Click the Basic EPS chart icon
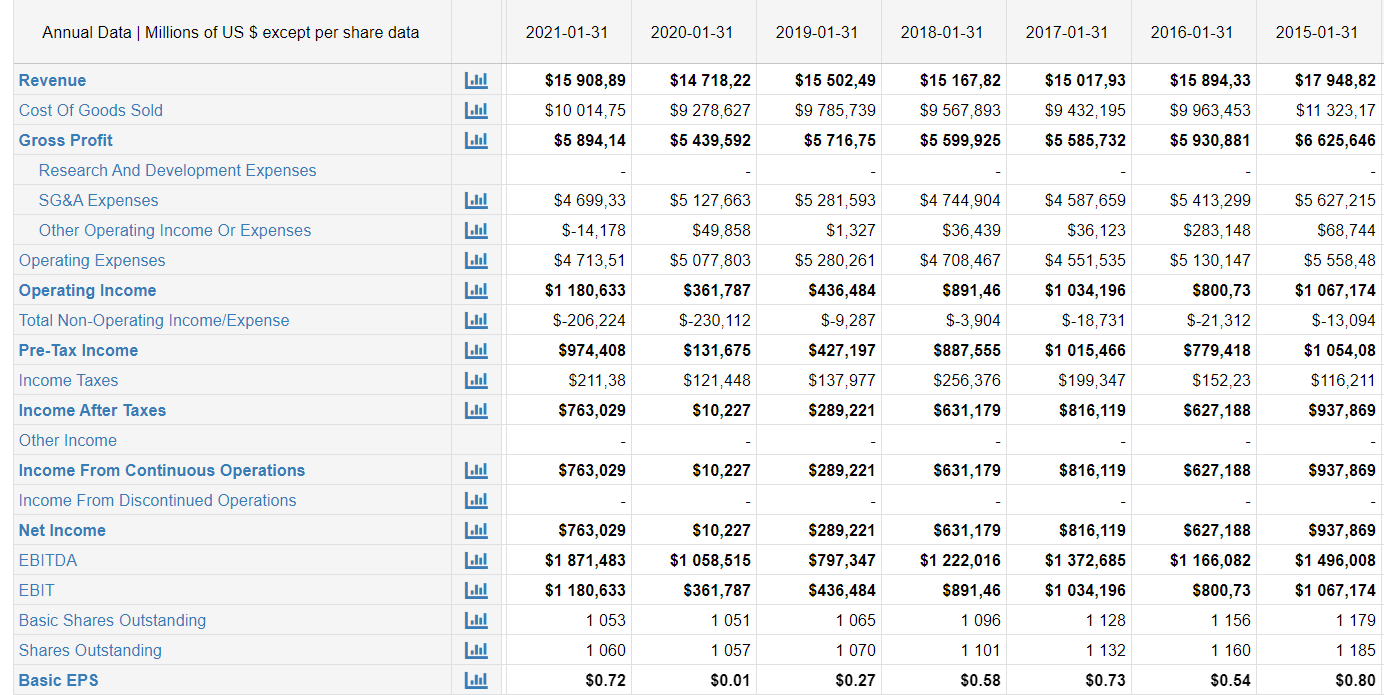 pyautogui.click(x=477, y=680)
